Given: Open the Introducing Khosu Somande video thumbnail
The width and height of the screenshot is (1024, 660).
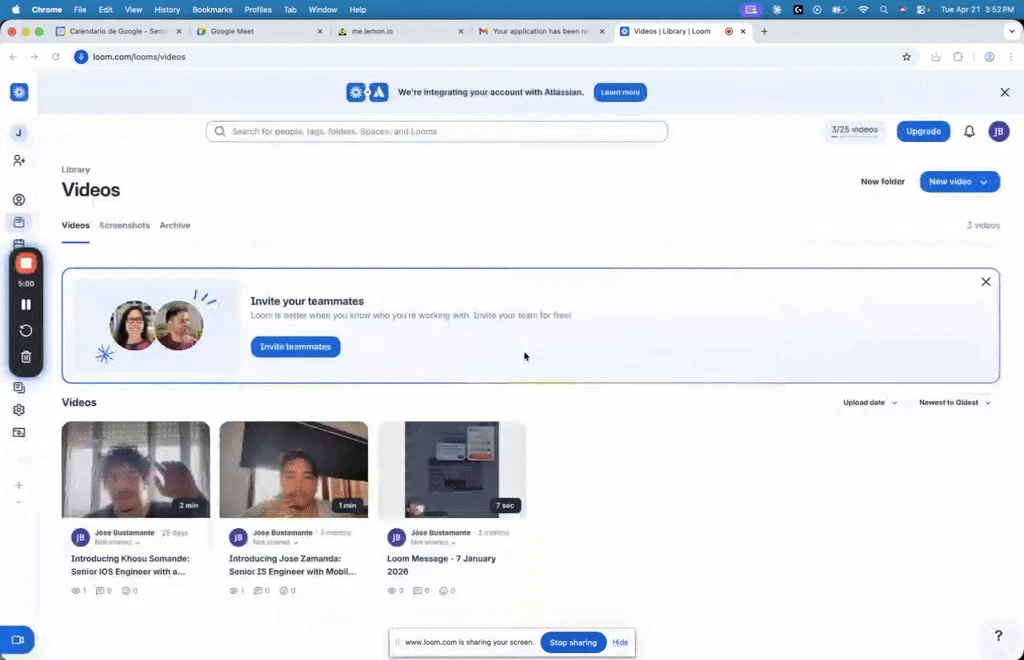Looking at the screenshot, I should 136,469.
